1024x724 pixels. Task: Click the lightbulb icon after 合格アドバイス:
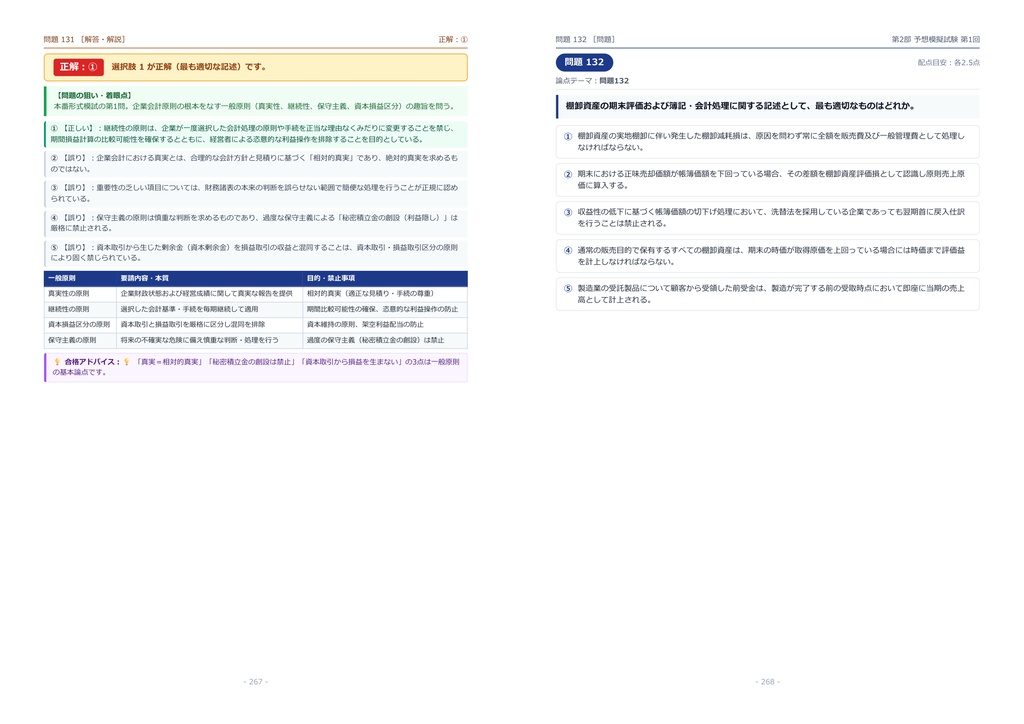(127, 362)
